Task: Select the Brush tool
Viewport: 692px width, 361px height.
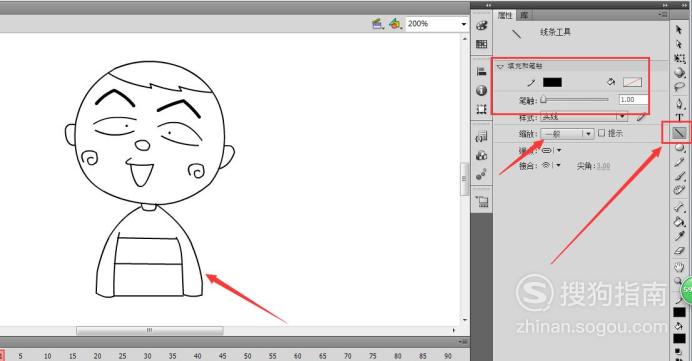Action: [679, 177]
